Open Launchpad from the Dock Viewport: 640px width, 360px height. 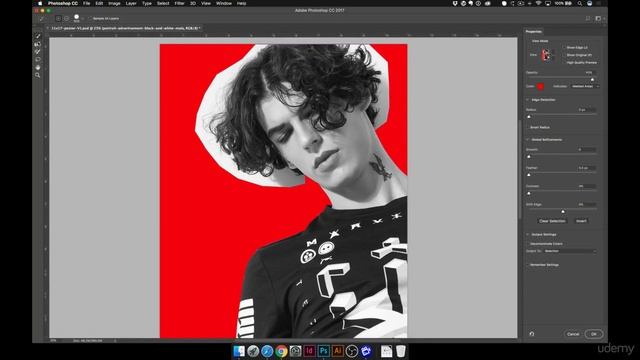pos(253,351)
